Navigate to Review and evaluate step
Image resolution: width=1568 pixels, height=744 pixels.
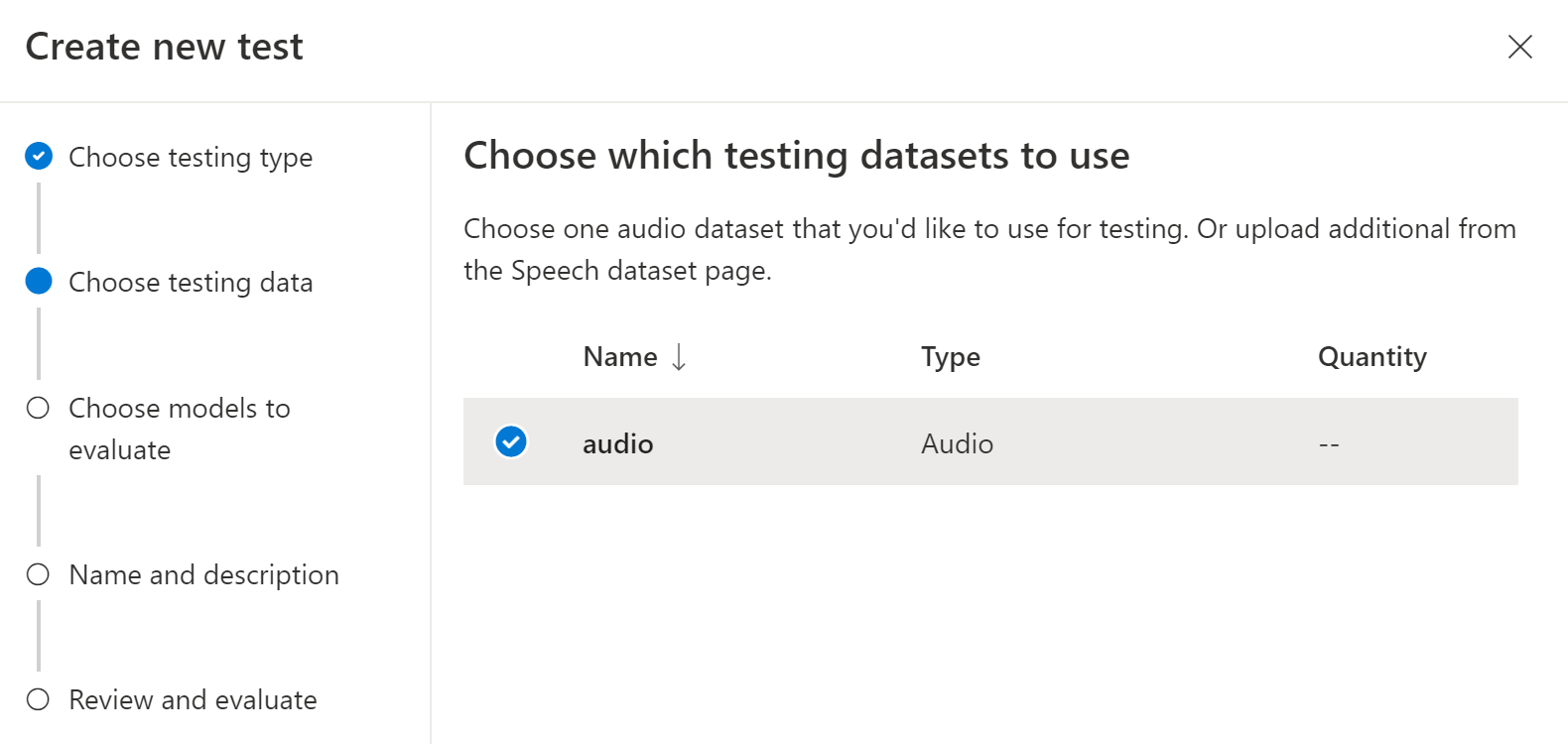point(193,700)
